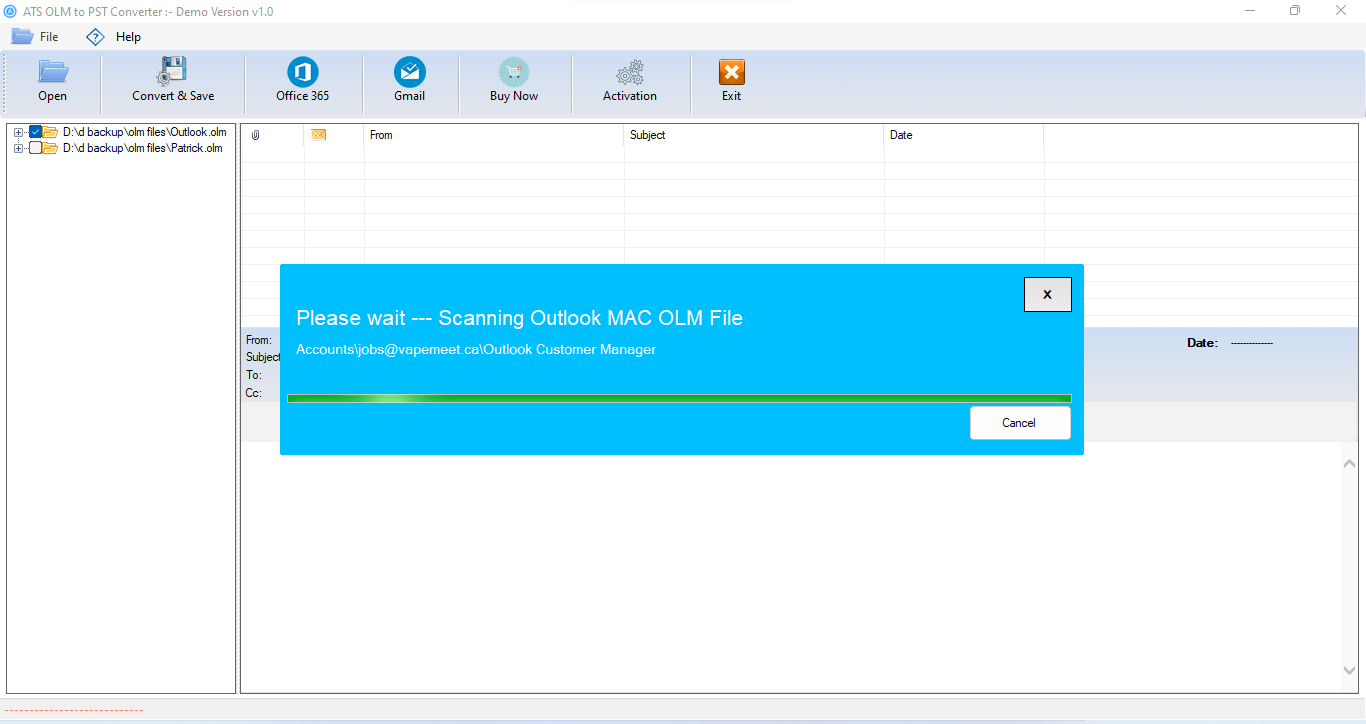Expand the Outlook.olm tree node
This screenshot has height=724, width=1366.
pyautogui.click(x=18, y=132)
